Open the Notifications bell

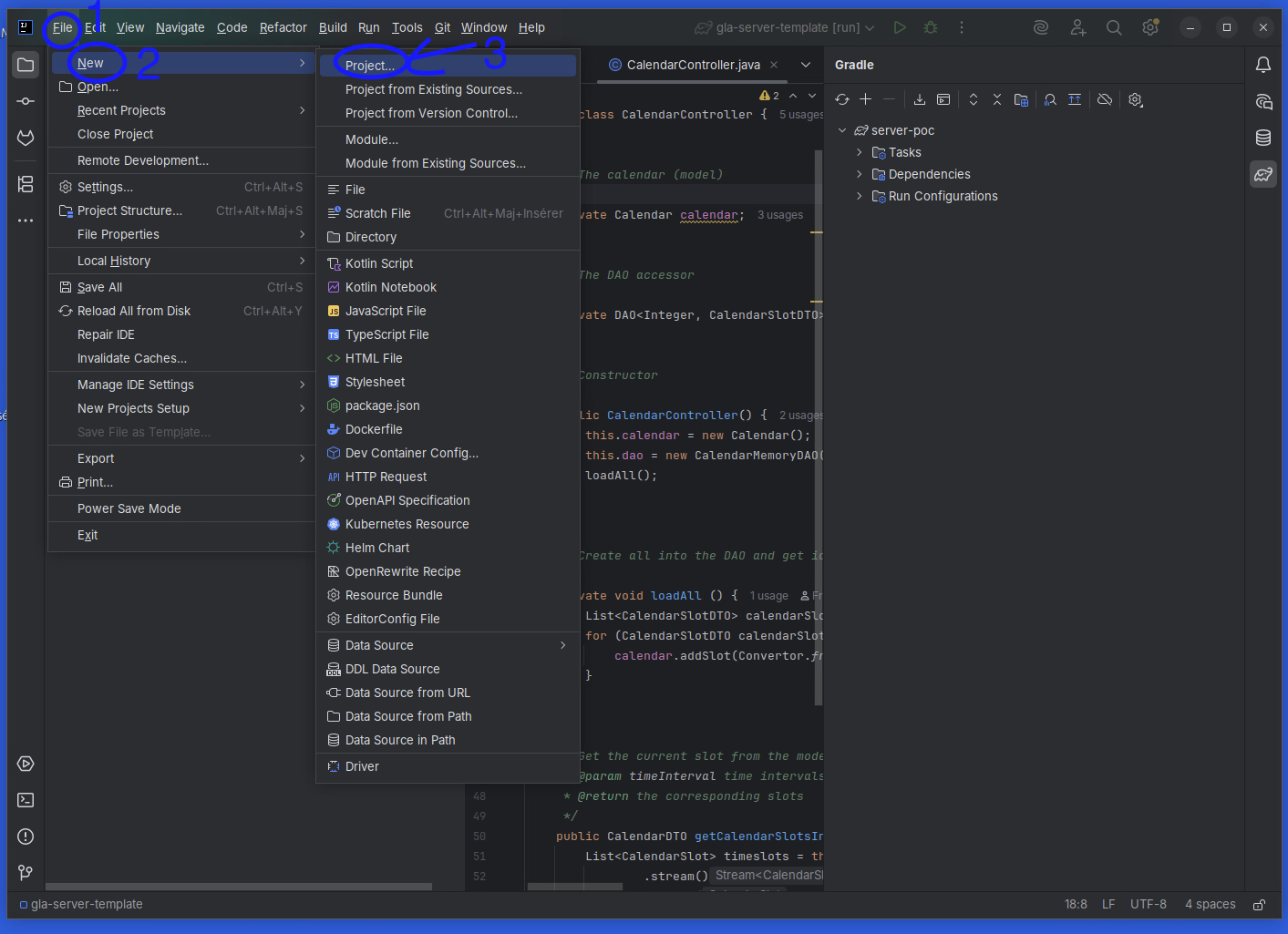(1263, 65)
